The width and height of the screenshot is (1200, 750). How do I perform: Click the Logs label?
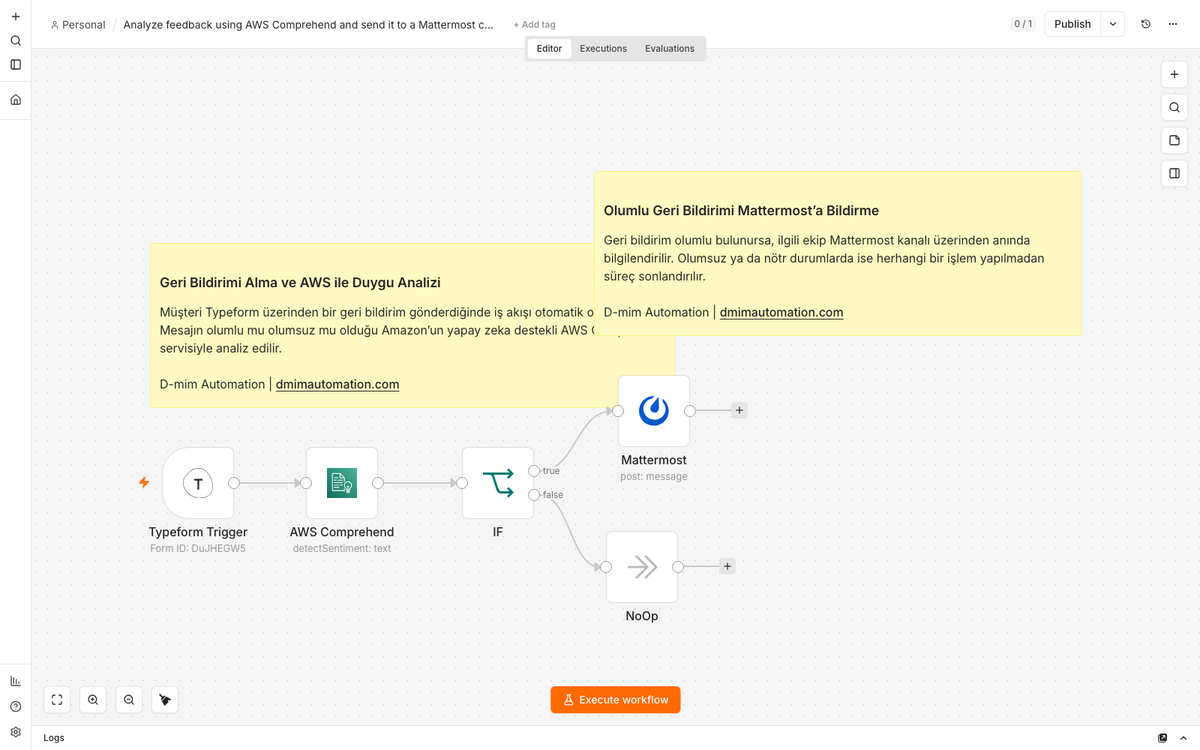pos(54,738)
